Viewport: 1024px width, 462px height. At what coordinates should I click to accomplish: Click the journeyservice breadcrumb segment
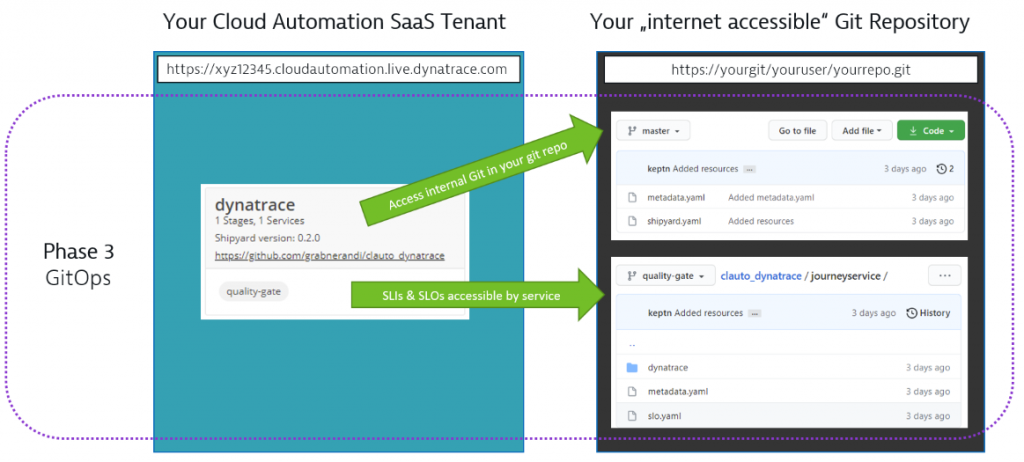pyautogui.click(x=844, y=276)
